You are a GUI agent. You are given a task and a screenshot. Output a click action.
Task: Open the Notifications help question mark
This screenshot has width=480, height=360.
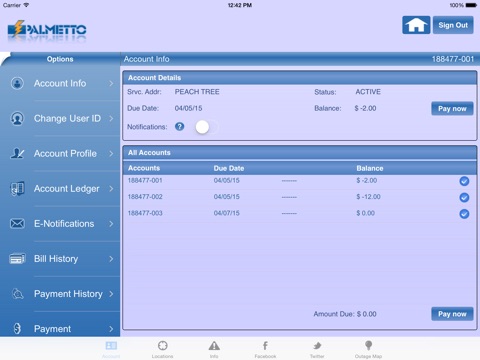pos(179,127)
